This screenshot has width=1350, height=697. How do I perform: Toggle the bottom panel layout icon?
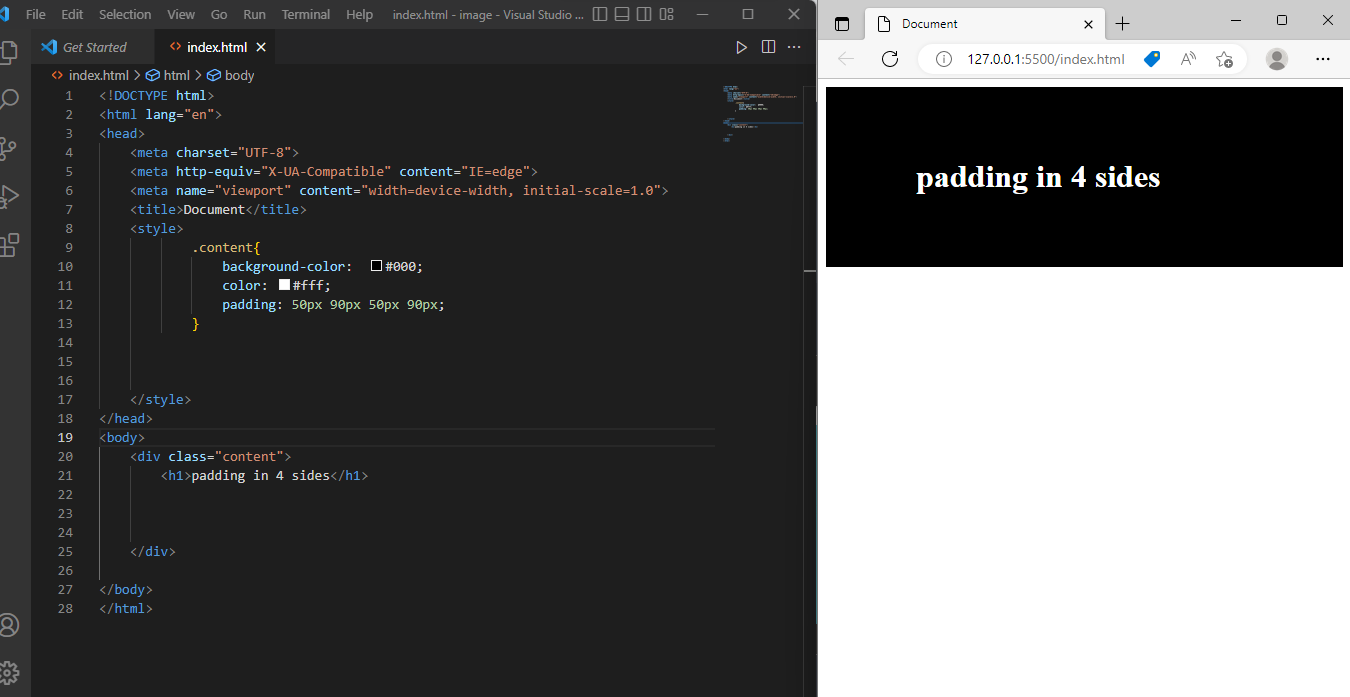(622, 14)
